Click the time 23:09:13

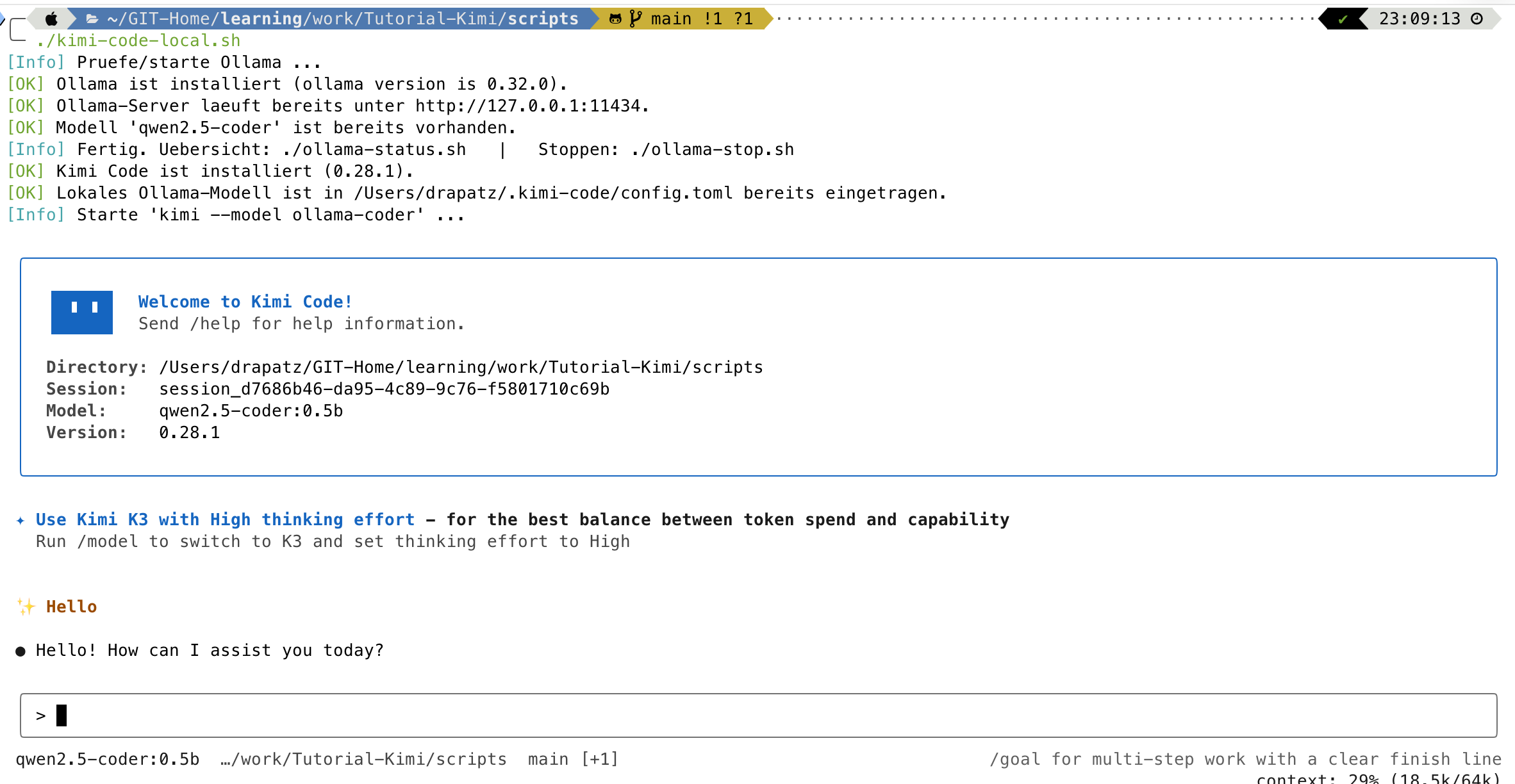tap(1420, 19)
